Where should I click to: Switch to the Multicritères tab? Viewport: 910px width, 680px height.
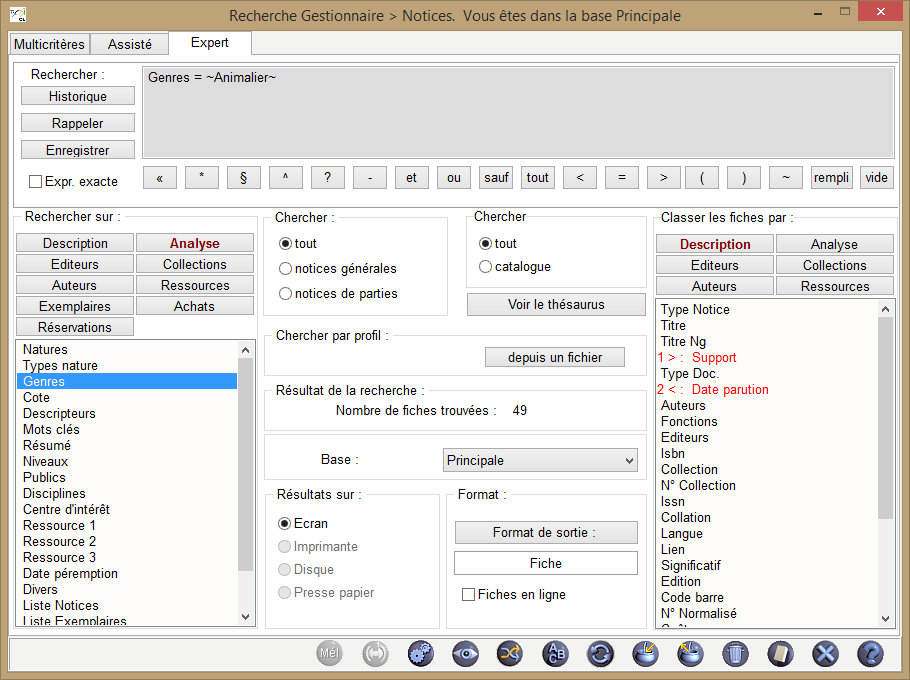(49, 44)
